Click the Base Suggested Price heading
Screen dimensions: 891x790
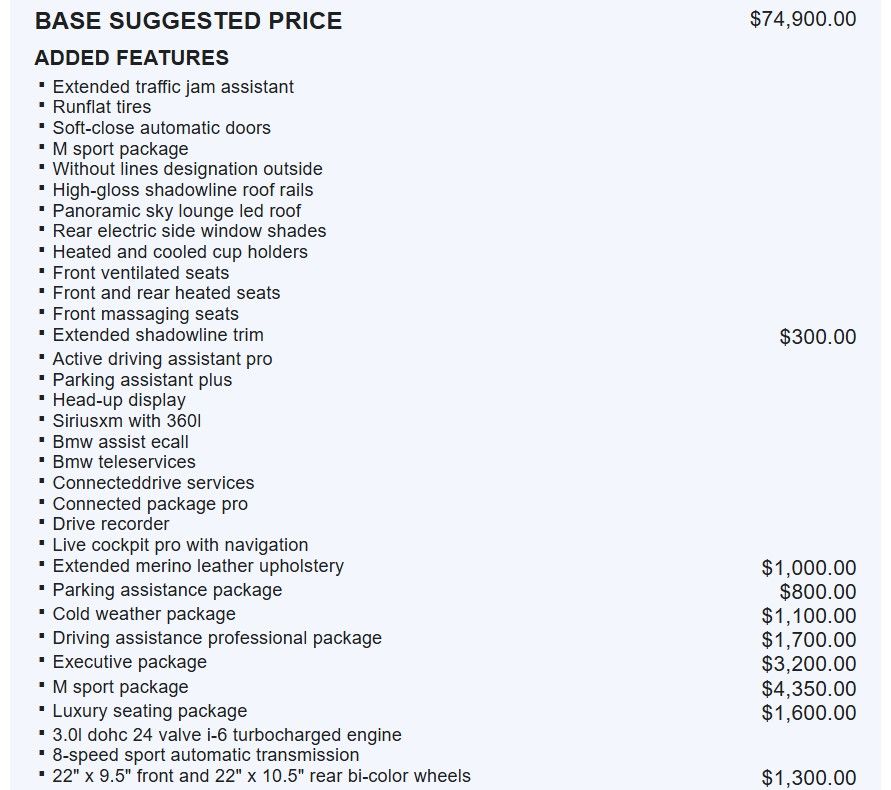[188, 21]
